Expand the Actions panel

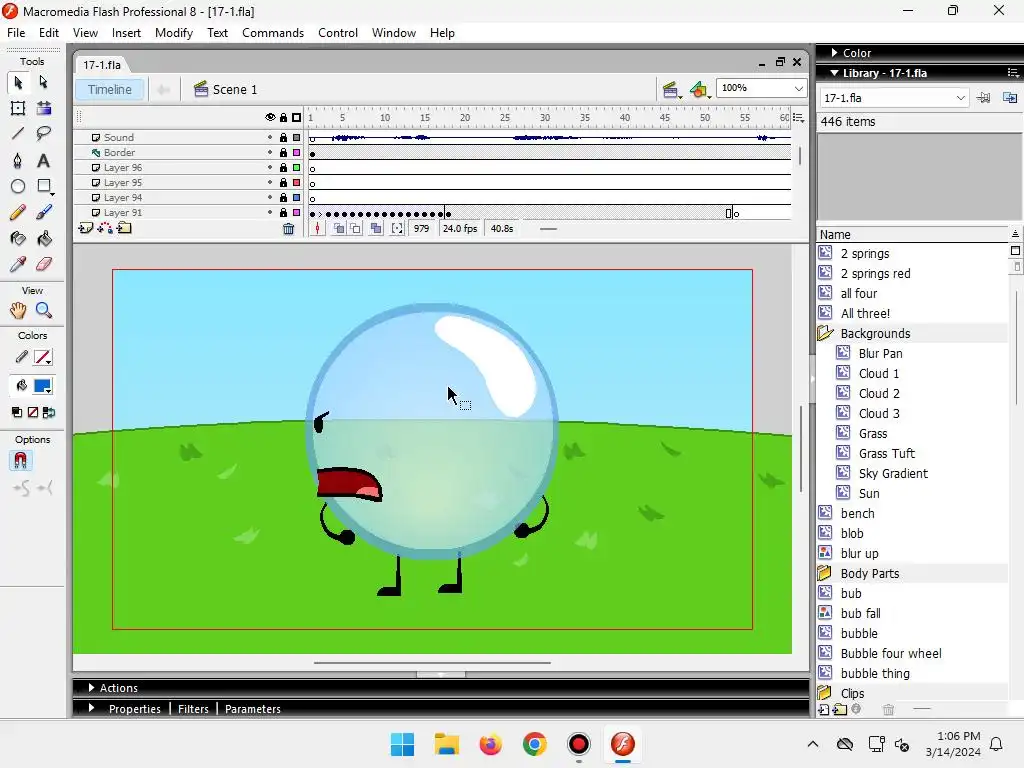click(91, 688)
